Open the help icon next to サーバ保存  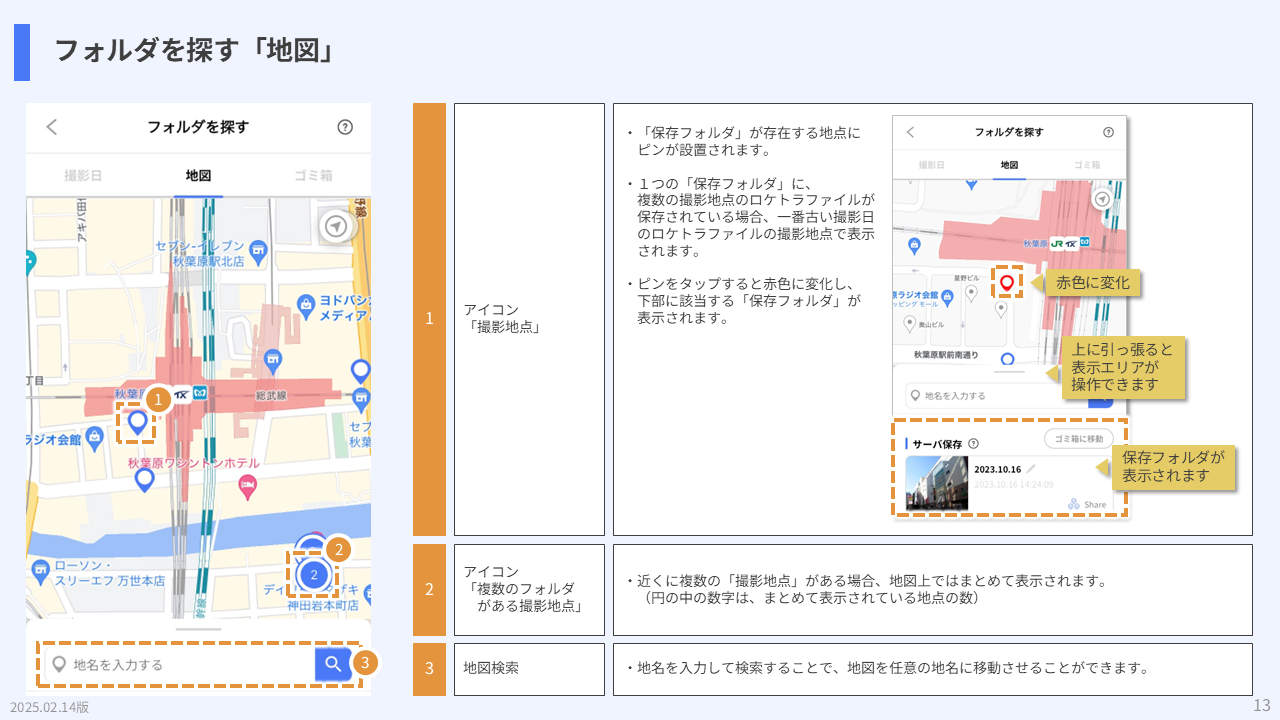coord(973,444)
